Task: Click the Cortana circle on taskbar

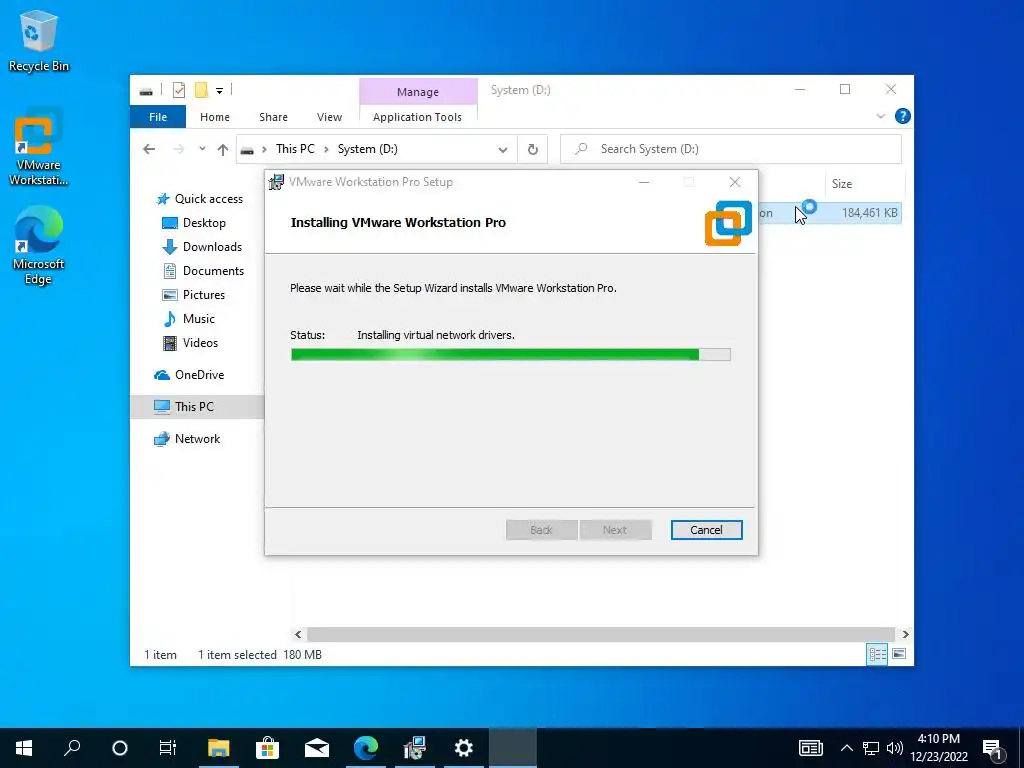Action: 120,748
